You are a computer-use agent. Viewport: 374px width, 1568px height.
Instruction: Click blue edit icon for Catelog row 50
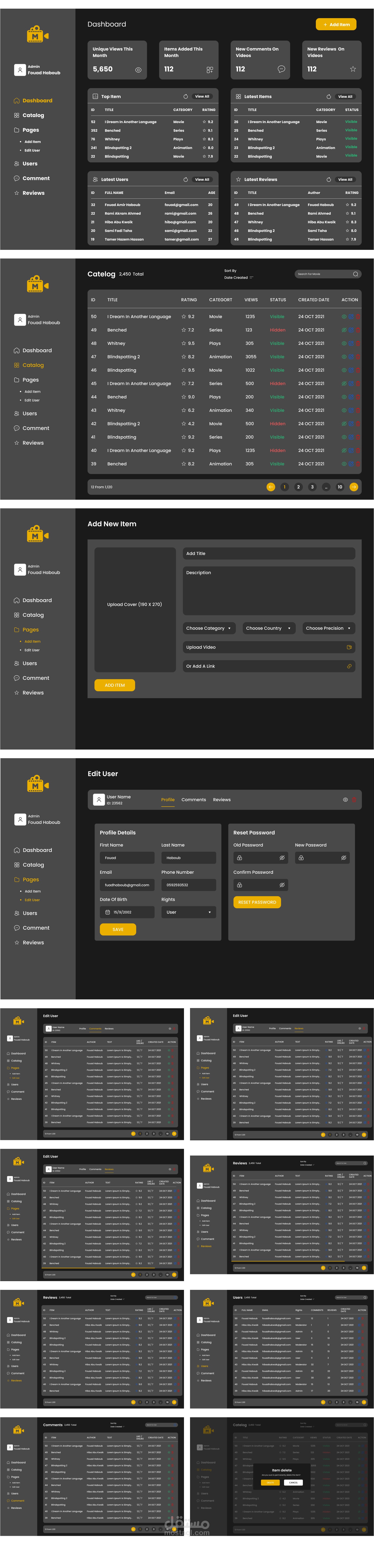click(351, 317)
